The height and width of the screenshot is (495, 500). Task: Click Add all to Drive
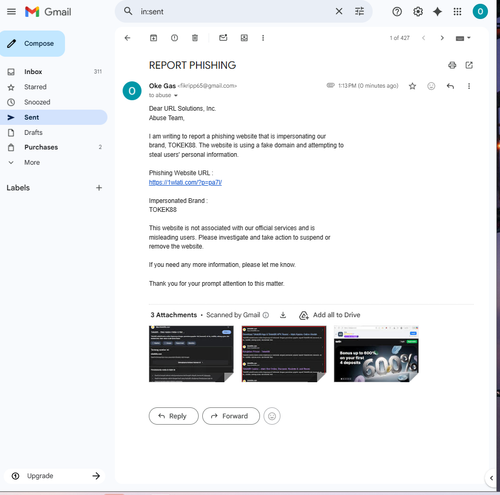point(330,315)
